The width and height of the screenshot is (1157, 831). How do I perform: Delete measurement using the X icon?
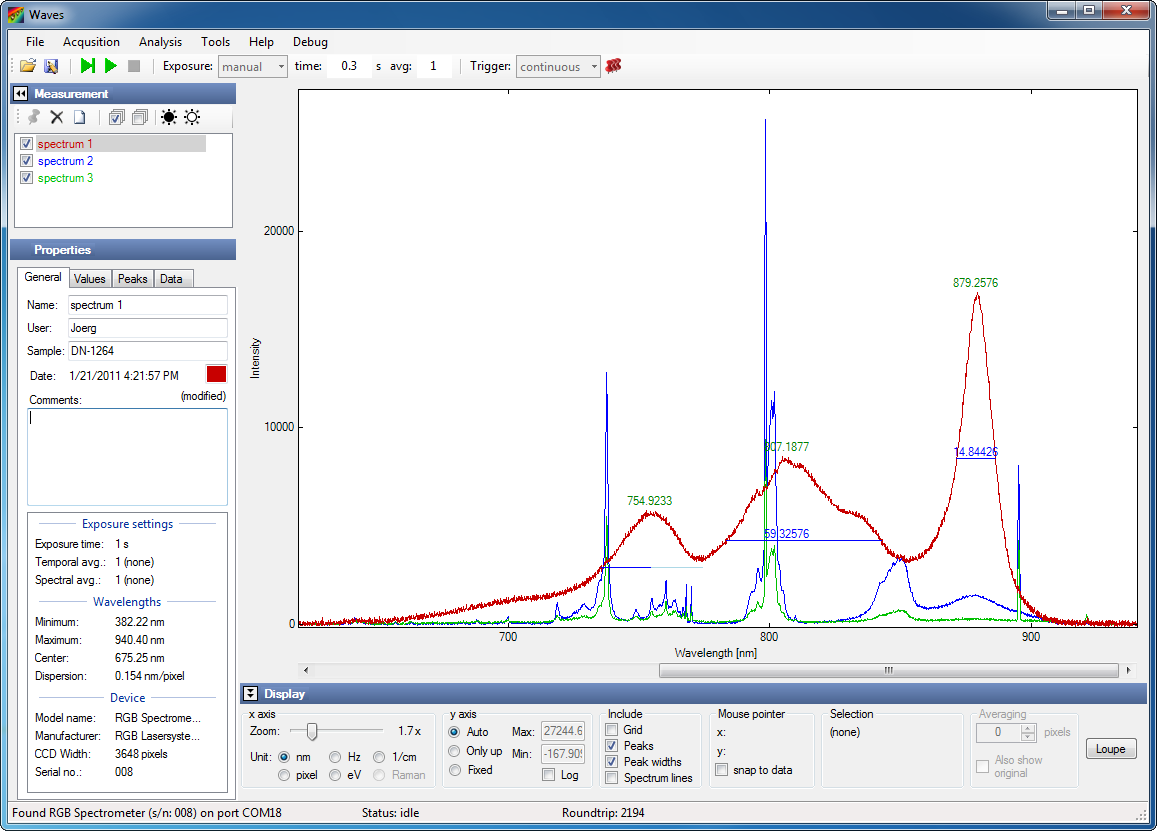[57, 117]
